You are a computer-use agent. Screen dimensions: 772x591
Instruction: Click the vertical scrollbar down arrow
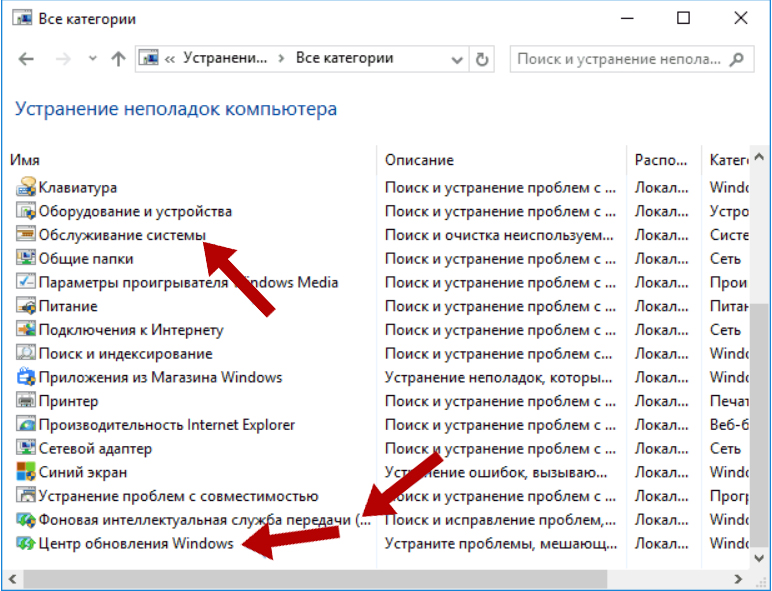pyautogui.click(x=759, y=558)
